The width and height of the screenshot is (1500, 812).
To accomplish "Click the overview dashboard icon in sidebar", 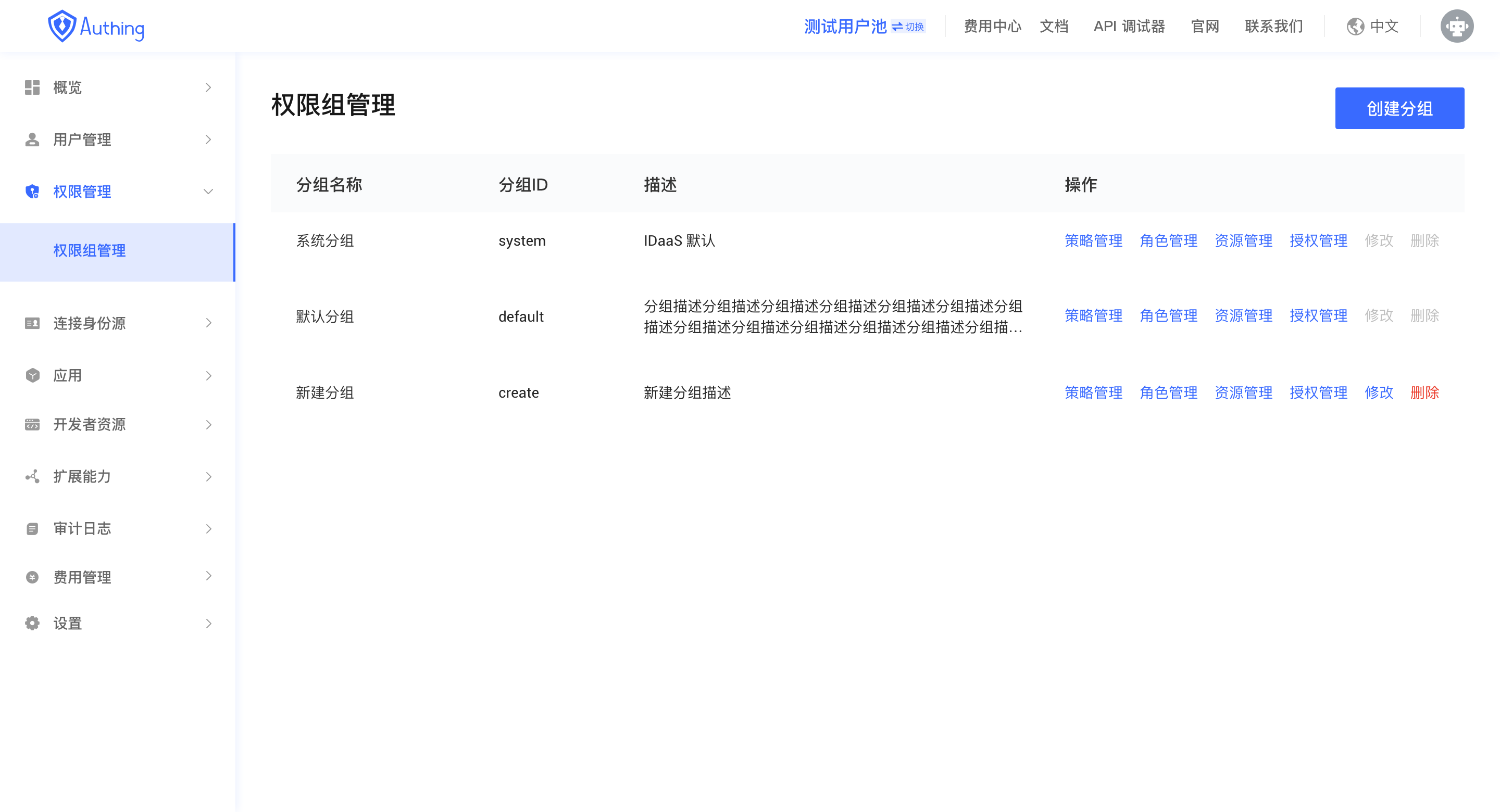I will click(32, 87).
